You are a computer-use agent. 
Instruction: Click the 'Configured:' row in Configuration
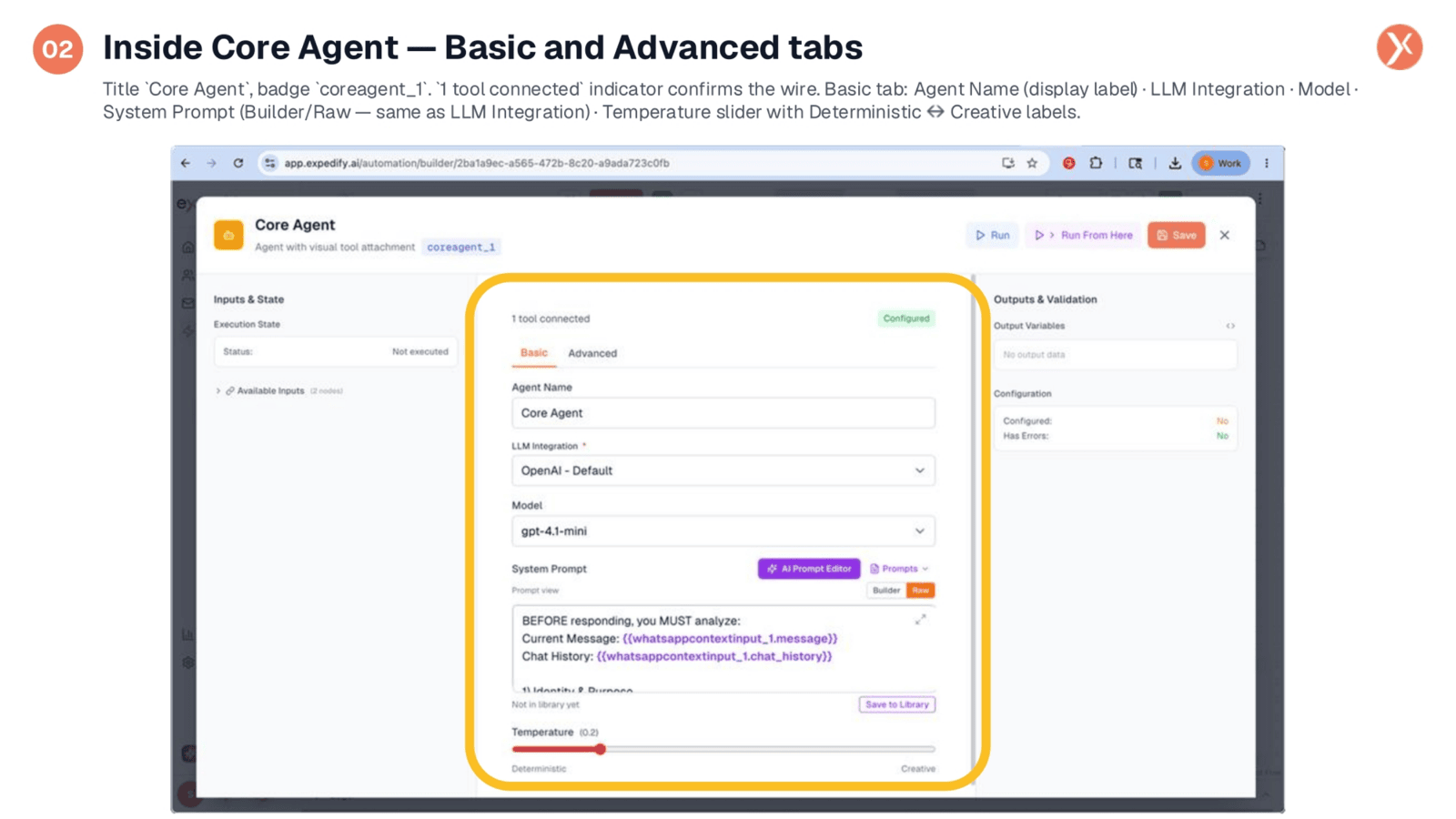(1116, 421)
